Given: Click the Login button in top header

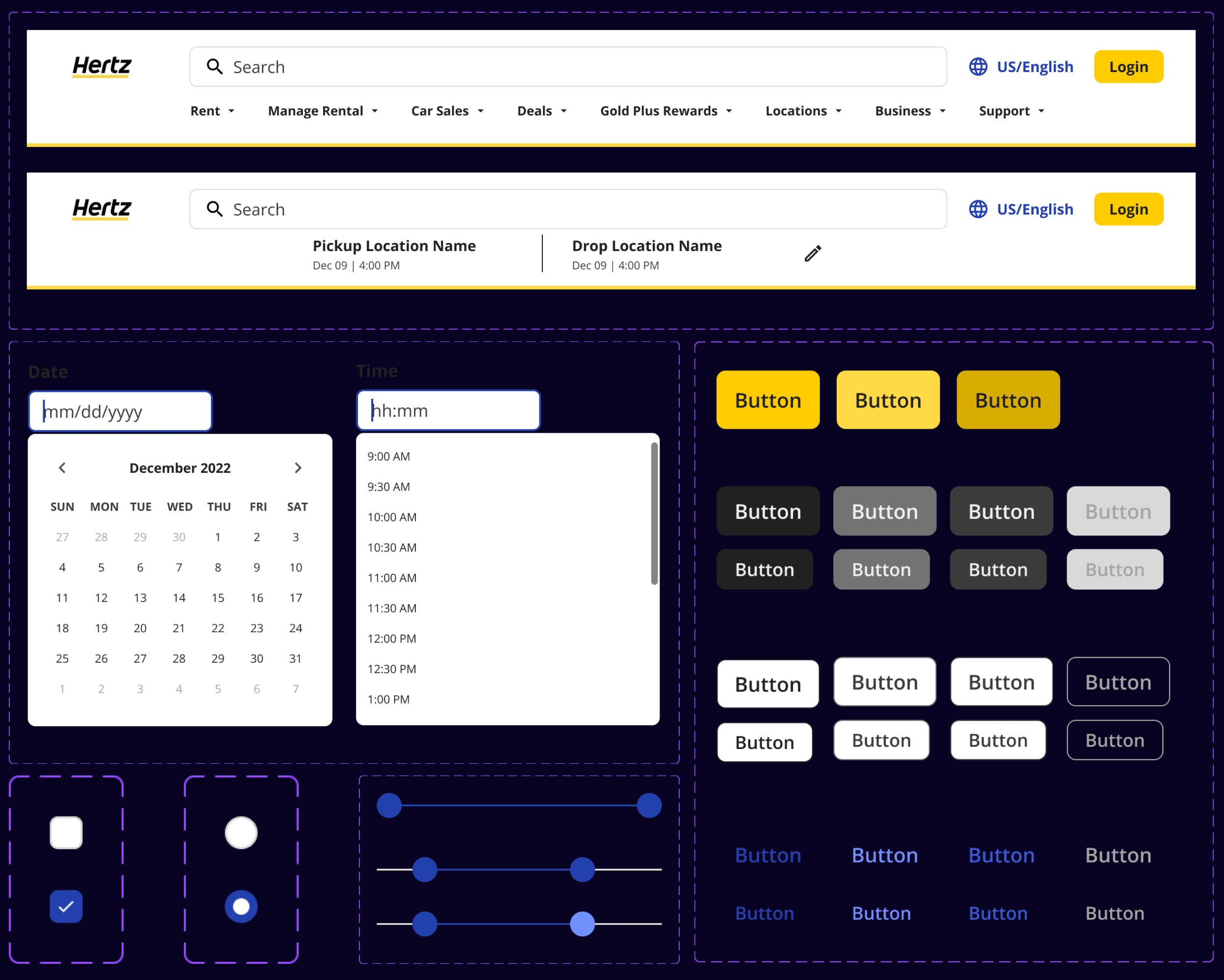Looking at the screenshot, I should [x=1128, y=66].
